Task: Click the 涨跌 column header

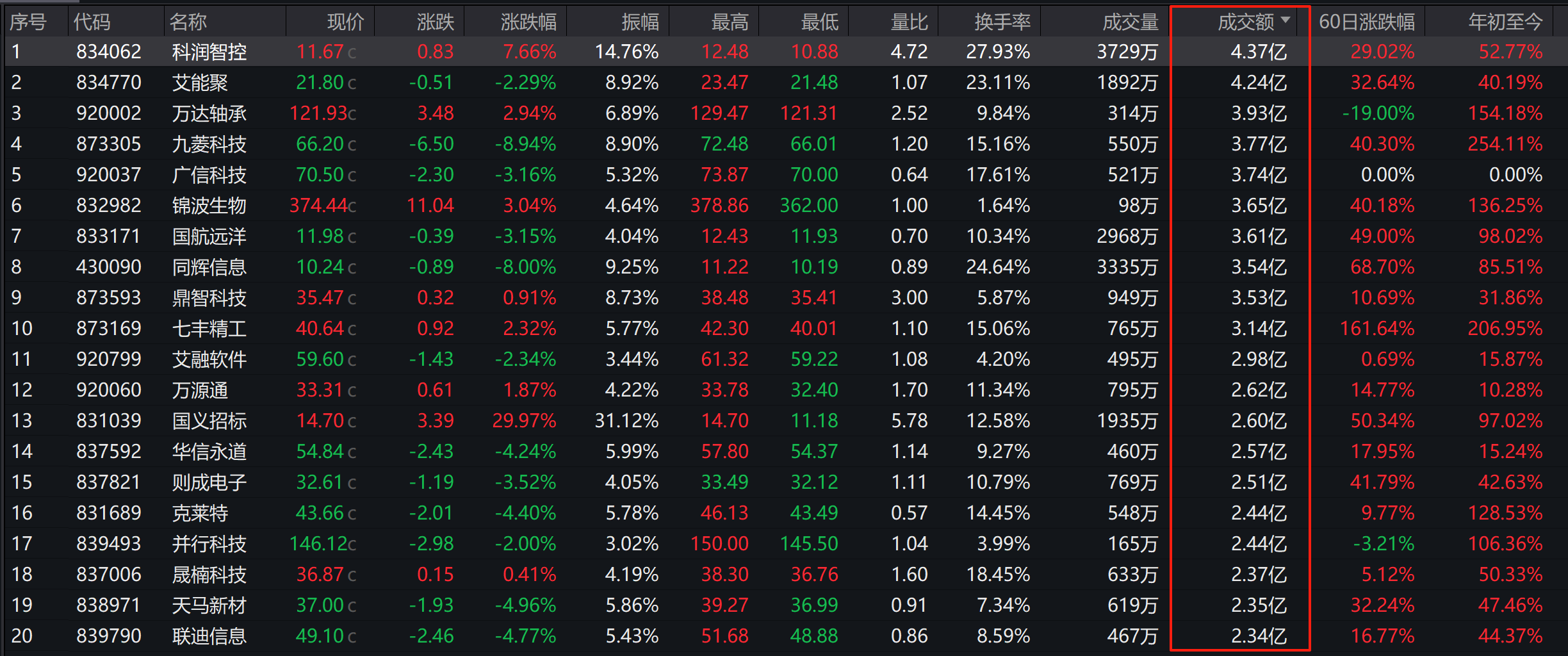Action: point(435,22)
